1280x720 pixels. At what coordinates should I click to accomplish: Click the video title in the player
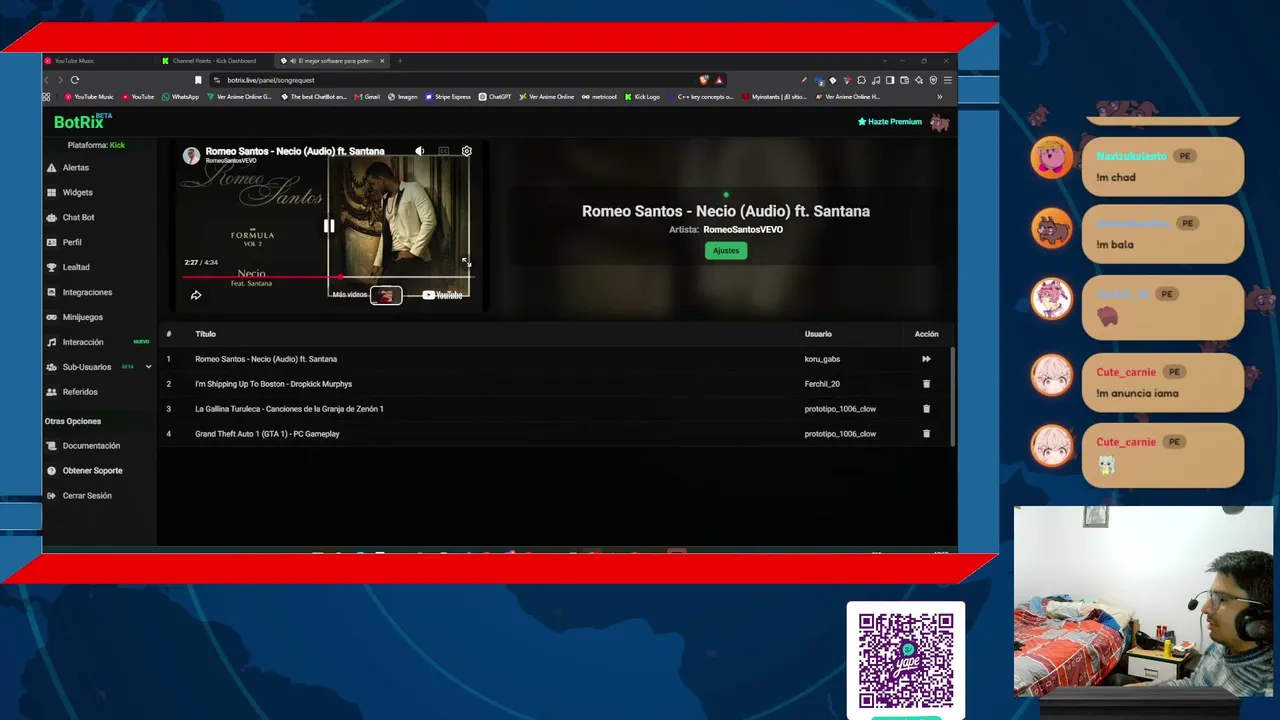tap(295, 151)
